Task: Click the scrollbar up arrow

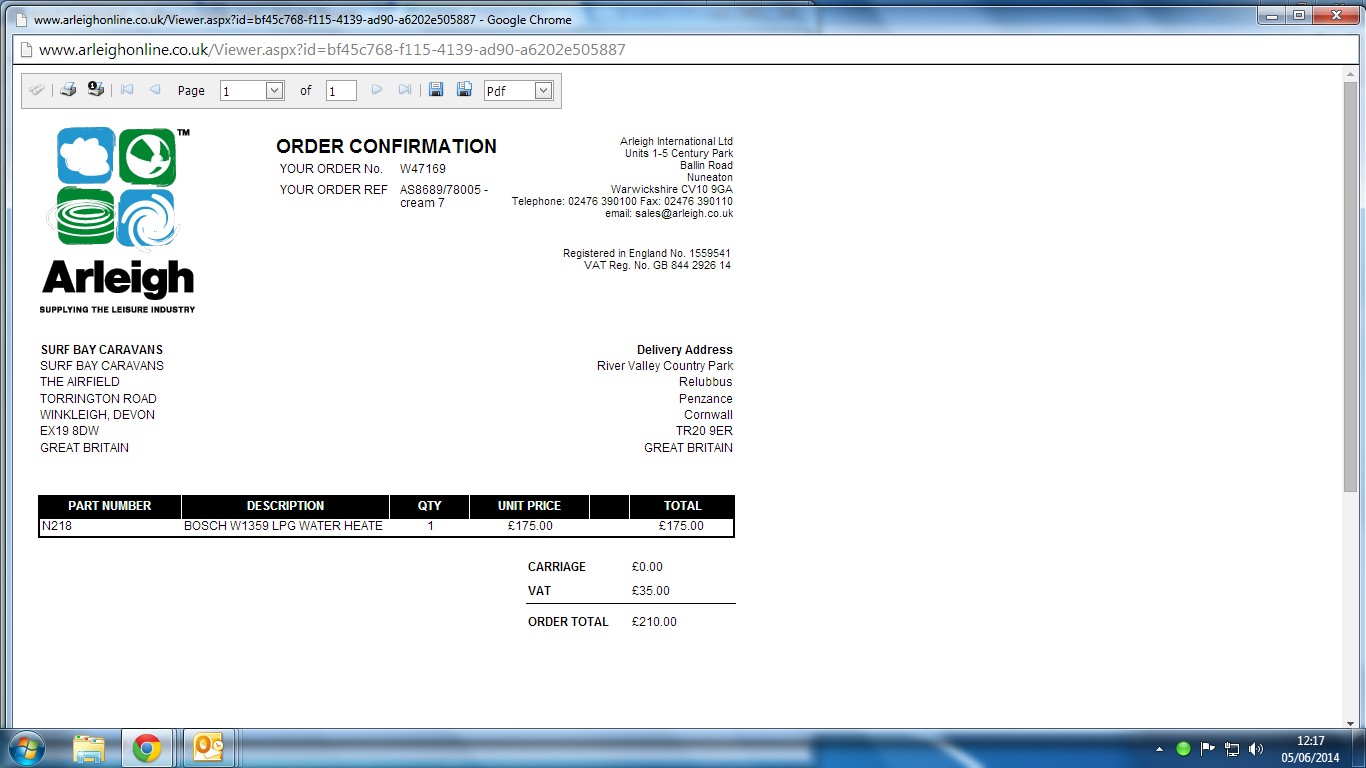Action: (1351, 76)
